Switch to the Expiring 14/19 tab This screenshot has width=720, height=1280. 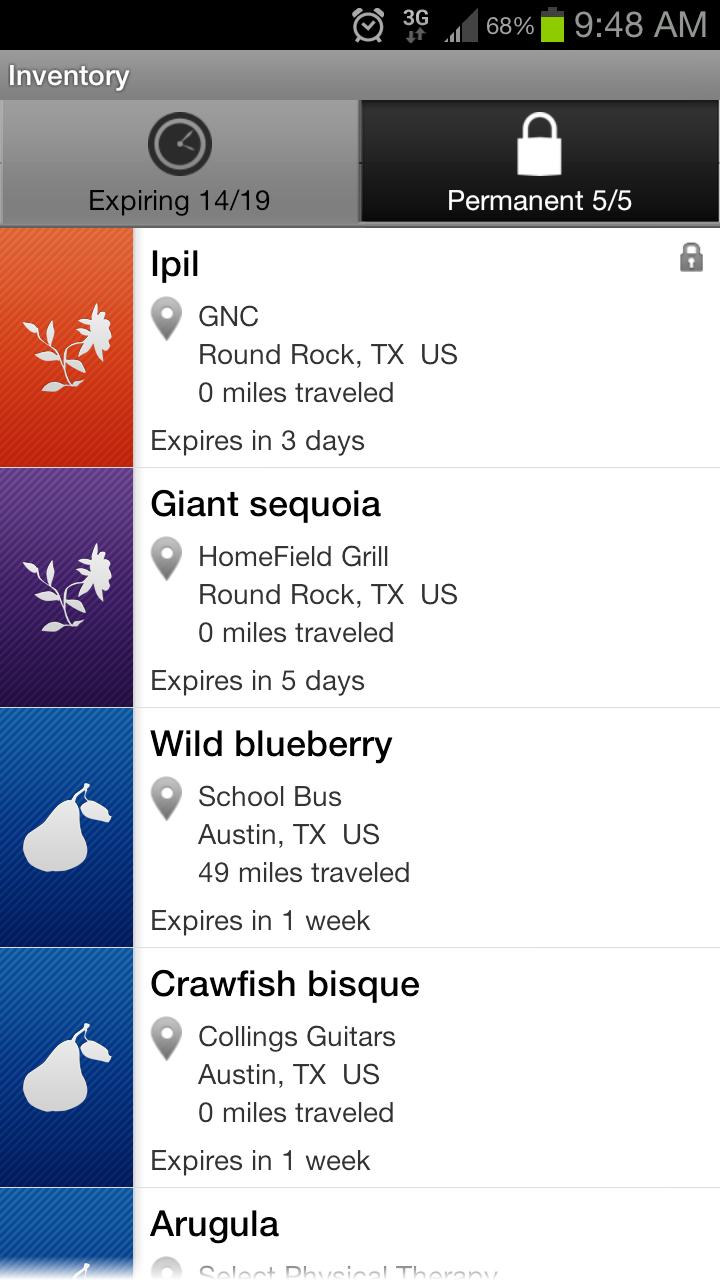(179, 163)
